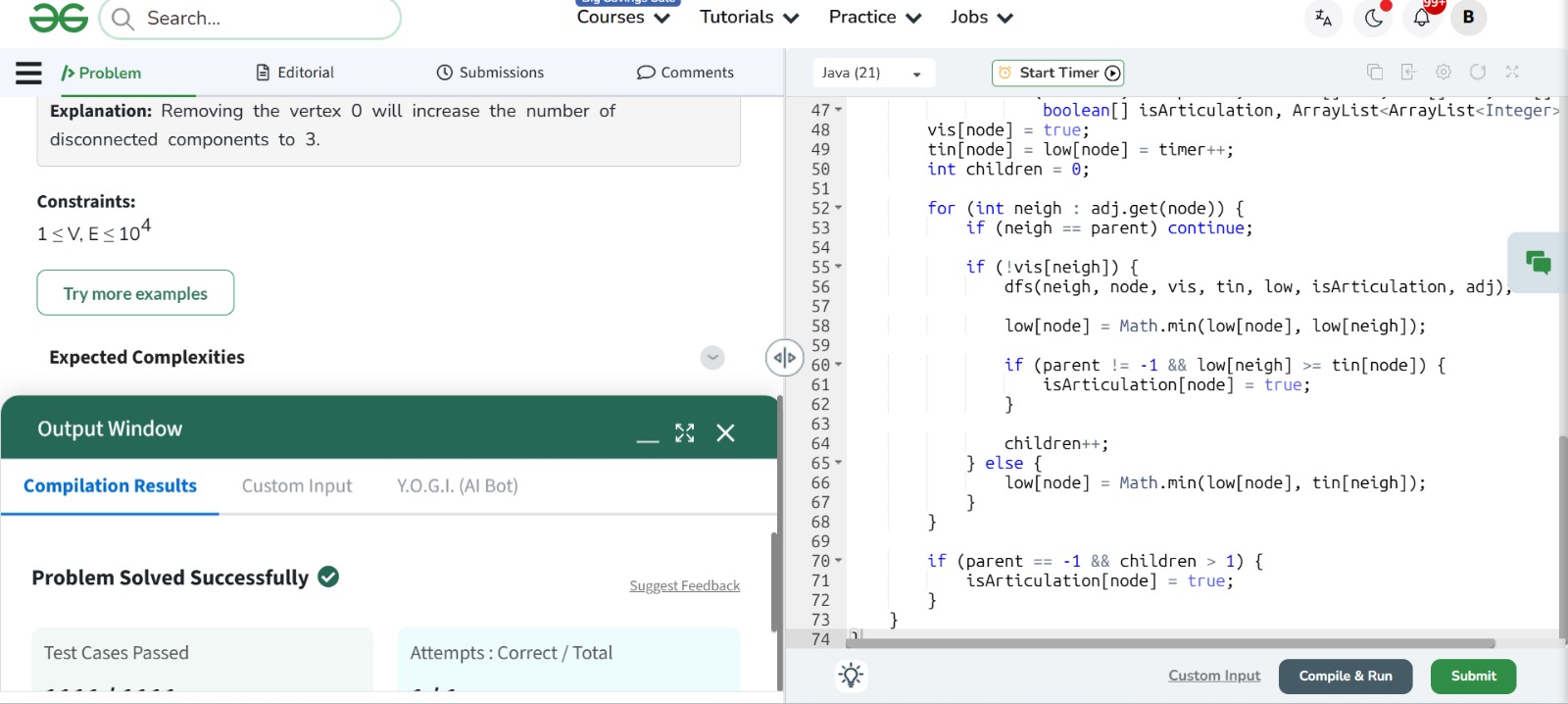Click the panel resize divider handle
Viewport: 1568px width, 704px height.
(x=784, y=358)
